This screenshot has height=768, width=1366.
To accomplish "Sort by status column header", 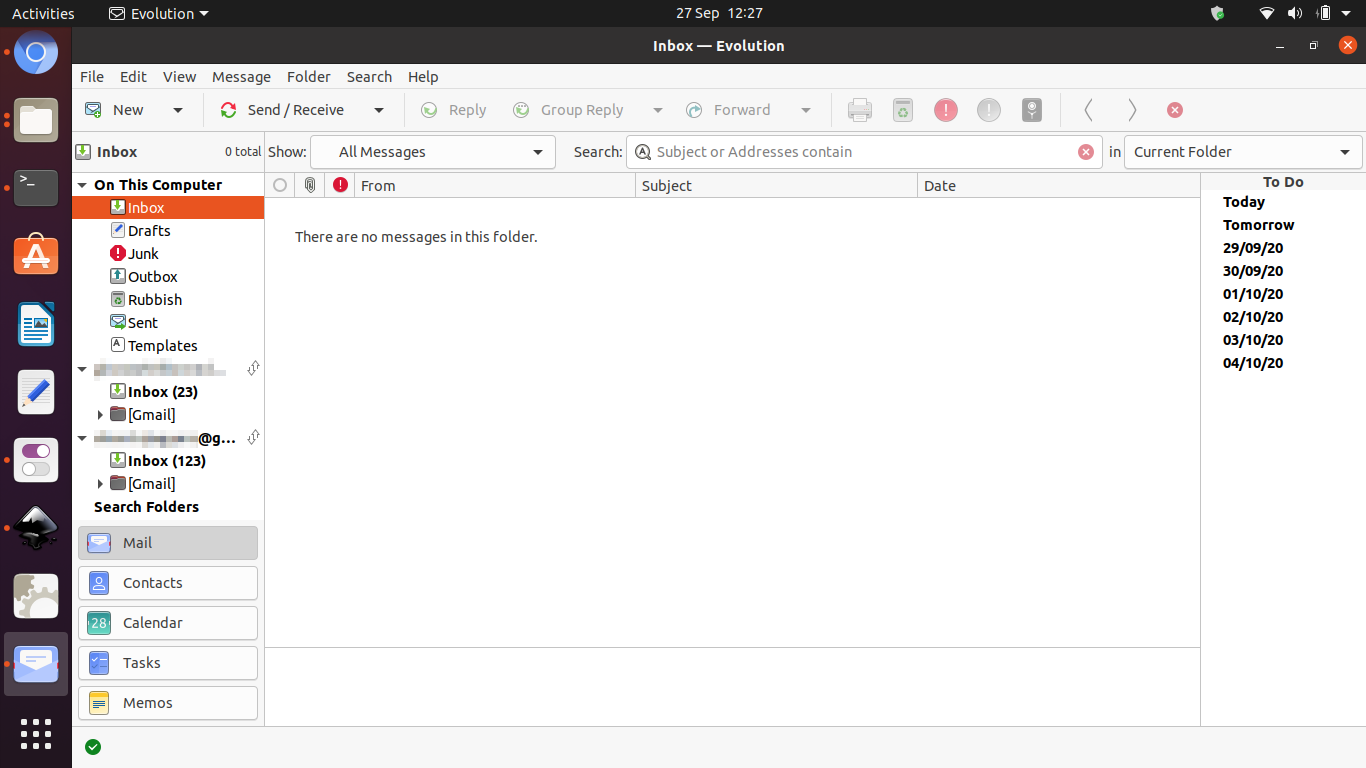I will coord(280,185).
